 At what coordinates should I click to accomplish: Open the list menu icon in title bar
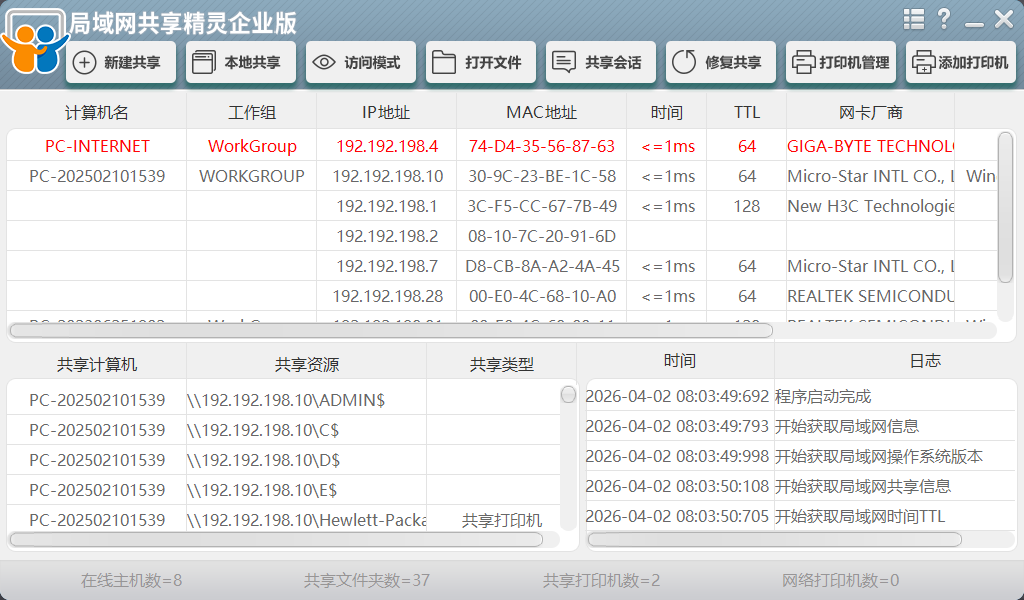coord(913,19)
